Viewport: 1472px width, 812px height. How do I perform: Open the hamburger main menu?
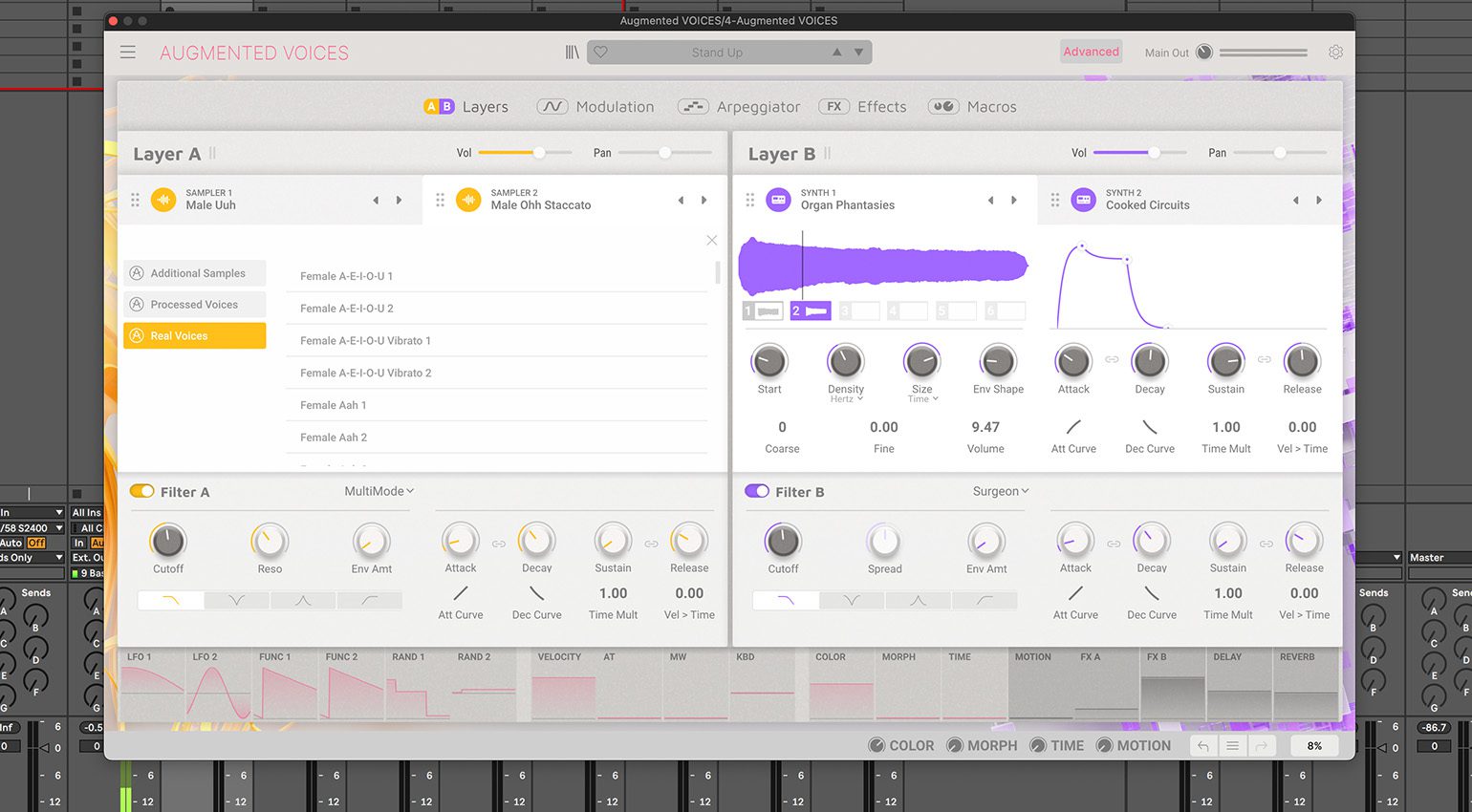click(127, 53)
